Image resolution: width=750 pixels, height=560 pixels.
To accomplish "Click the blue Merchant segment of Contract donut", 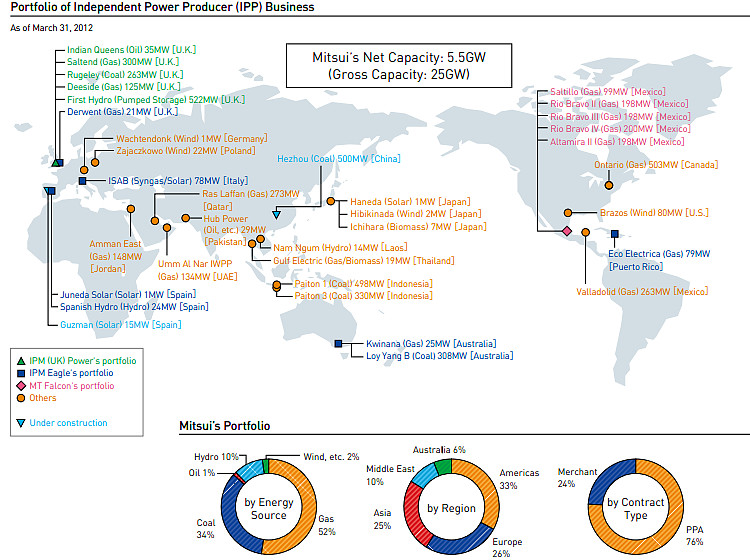I will [x=607, y=478].
